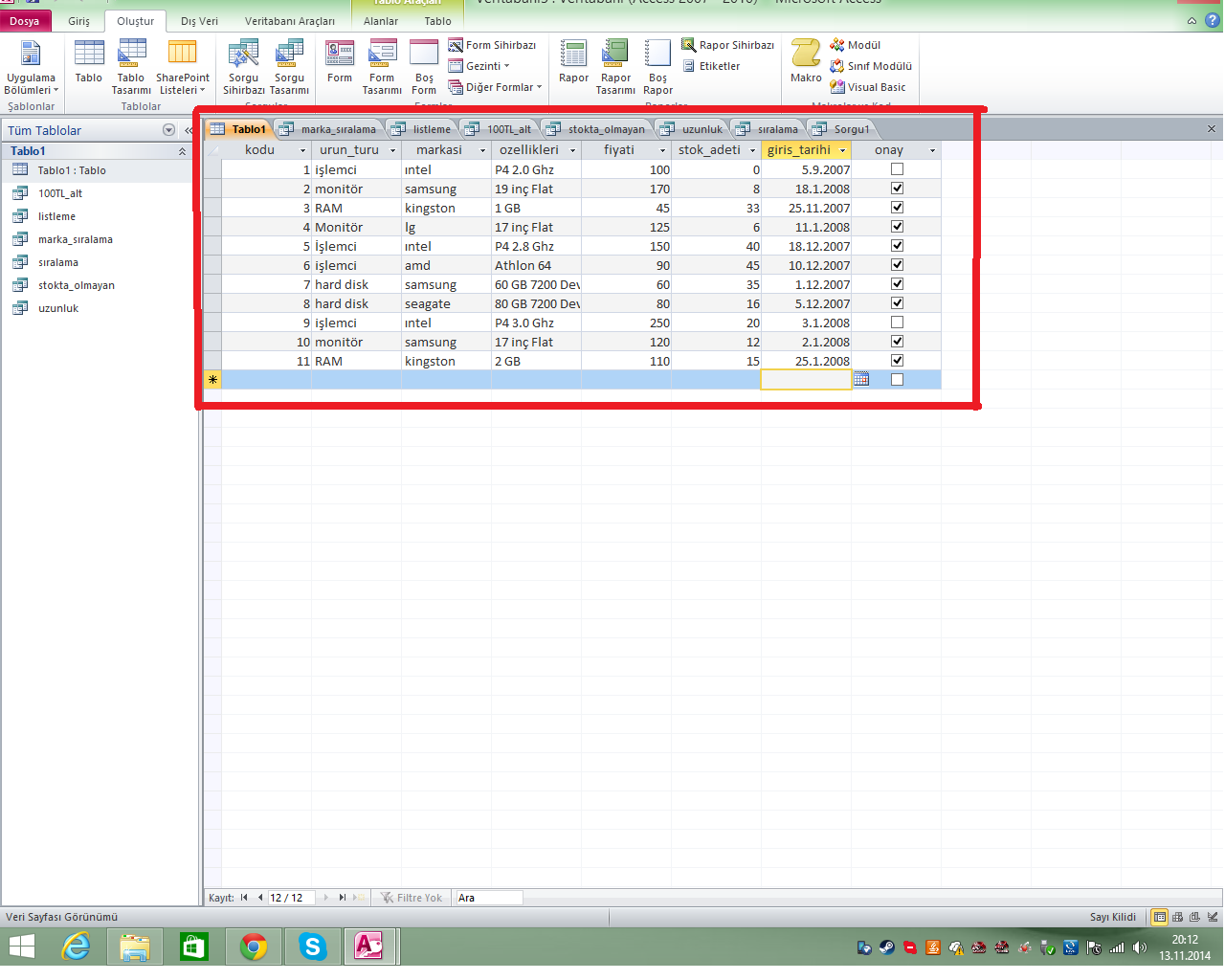The image size is (1225, 980).
Task: Check onay checkbox for row 9
Action: (x=897, y=323)
